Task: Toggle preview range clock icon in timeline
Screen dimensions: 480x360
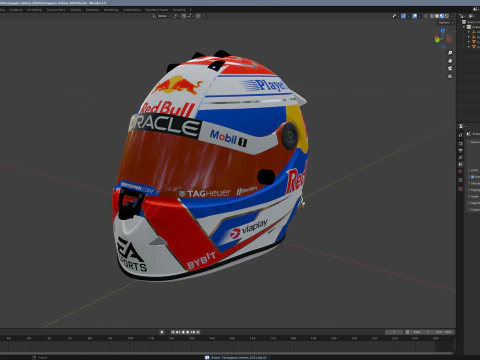Action: click(x=407, y=332)
